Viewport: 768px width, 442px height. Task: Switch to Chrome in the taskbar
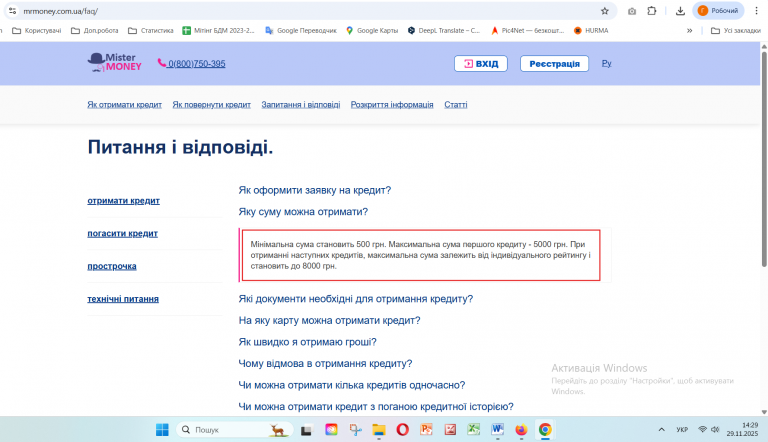click(x=545, y=430)
